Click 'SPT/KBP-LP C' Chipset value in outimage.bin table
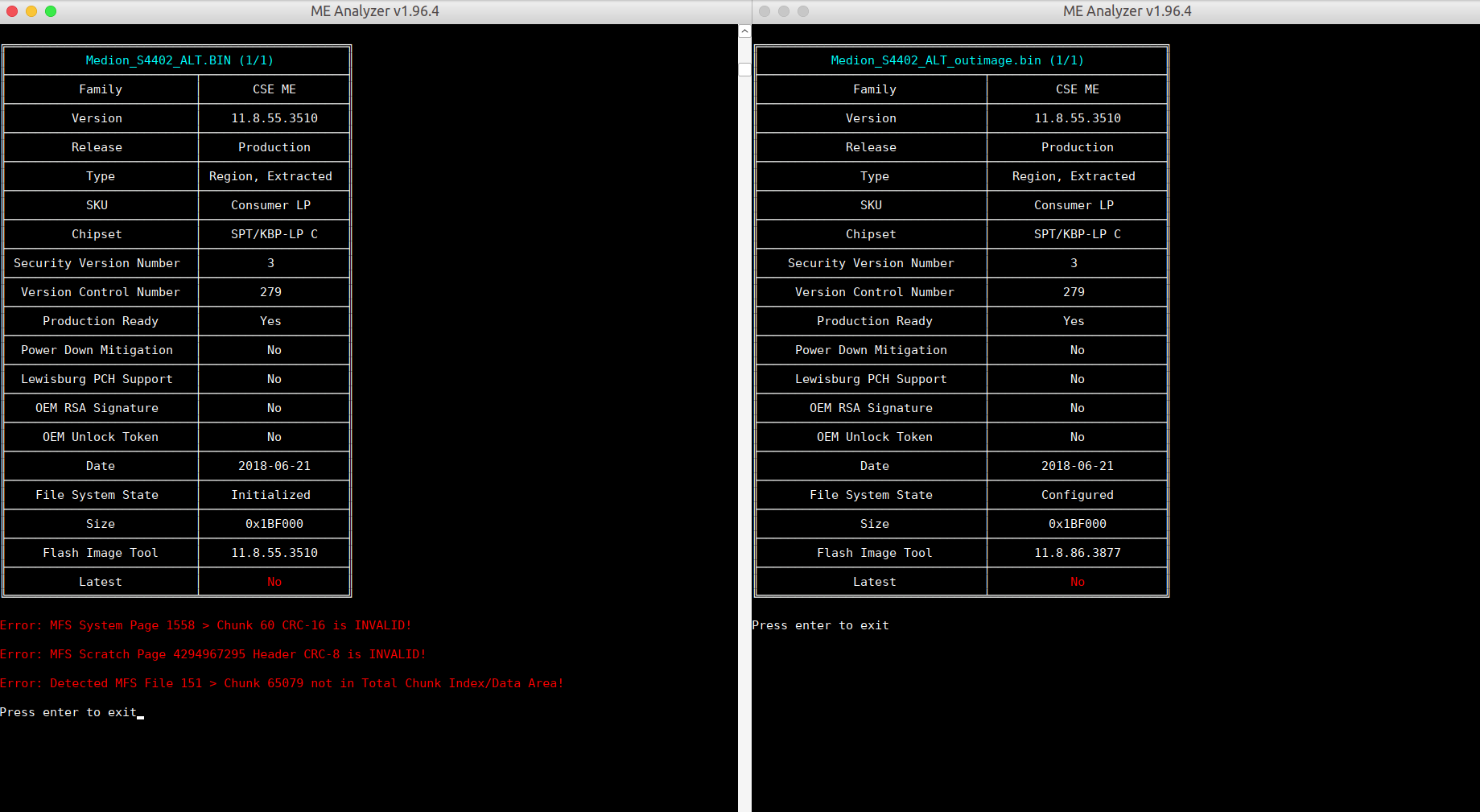 pyautogui.click(x=1078, y=234)
